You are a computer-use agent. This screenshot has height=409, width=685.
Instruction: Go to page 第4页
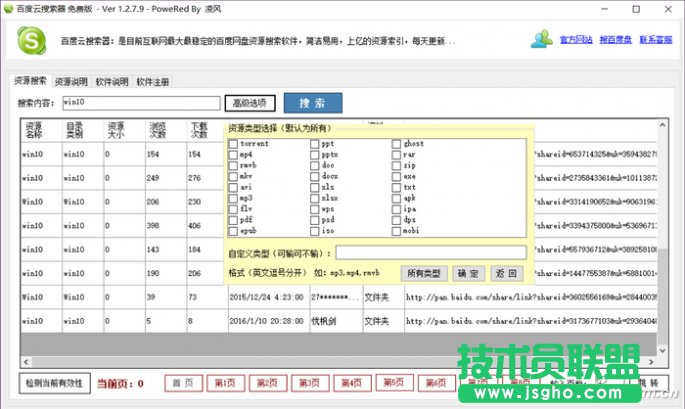coord(352,383)
